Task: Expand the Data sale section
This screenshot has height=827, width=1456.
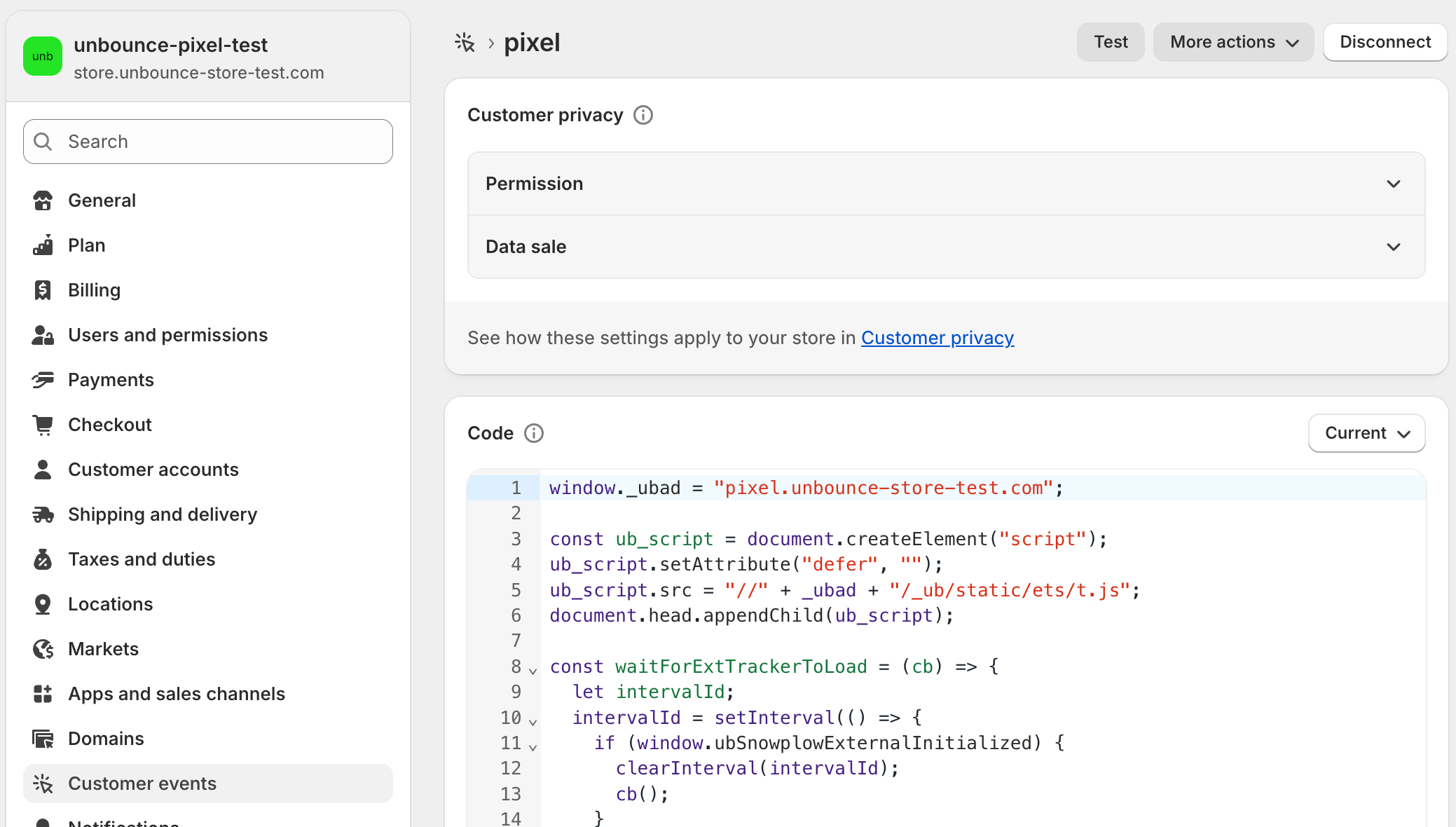Action: coord(947,247)
